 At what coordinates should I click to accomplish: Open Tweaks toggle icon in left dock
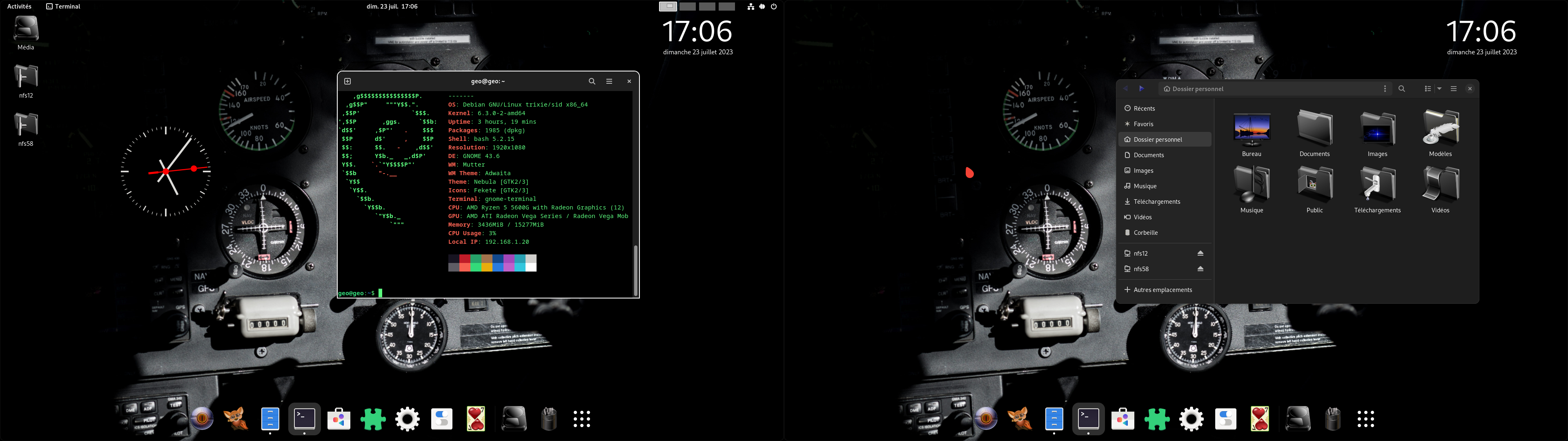pyautogui.click(x=442, y=419)
